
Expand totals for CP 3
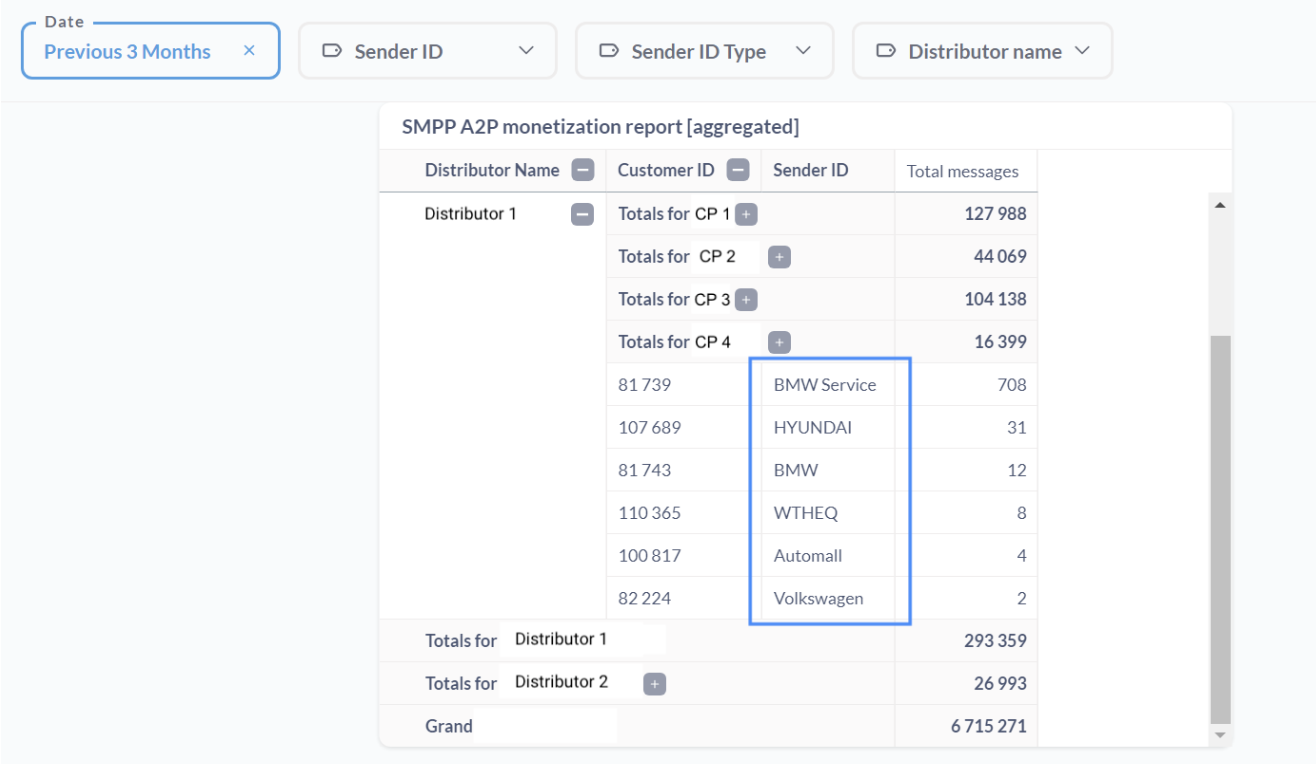click(x=746, y=300)
